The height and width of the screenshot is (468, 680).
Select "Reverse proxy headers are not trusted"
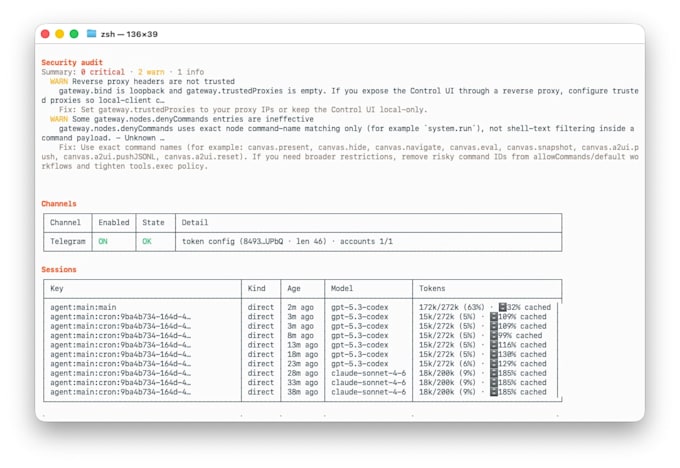[153, 82]
